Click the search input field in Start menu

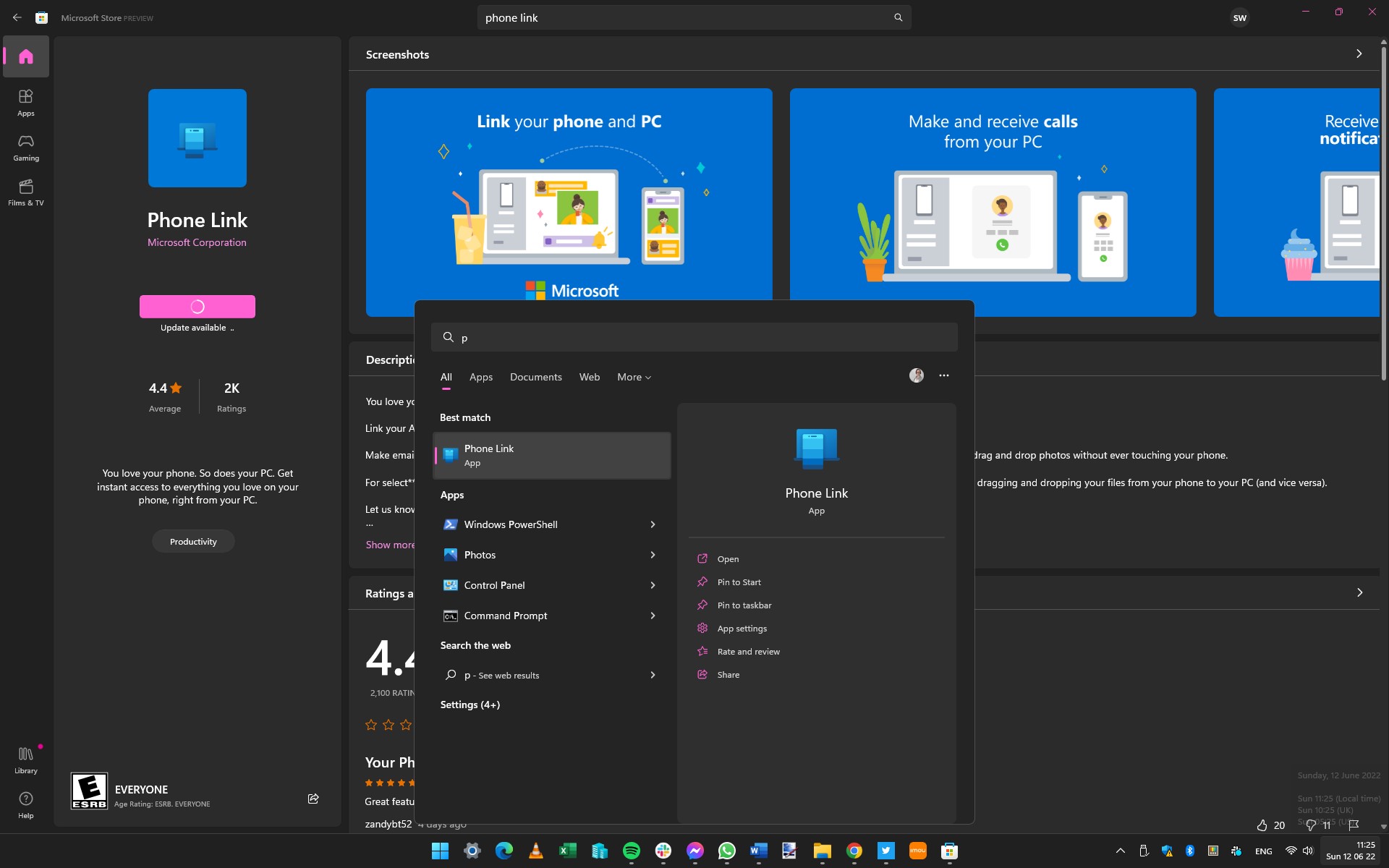694,337
